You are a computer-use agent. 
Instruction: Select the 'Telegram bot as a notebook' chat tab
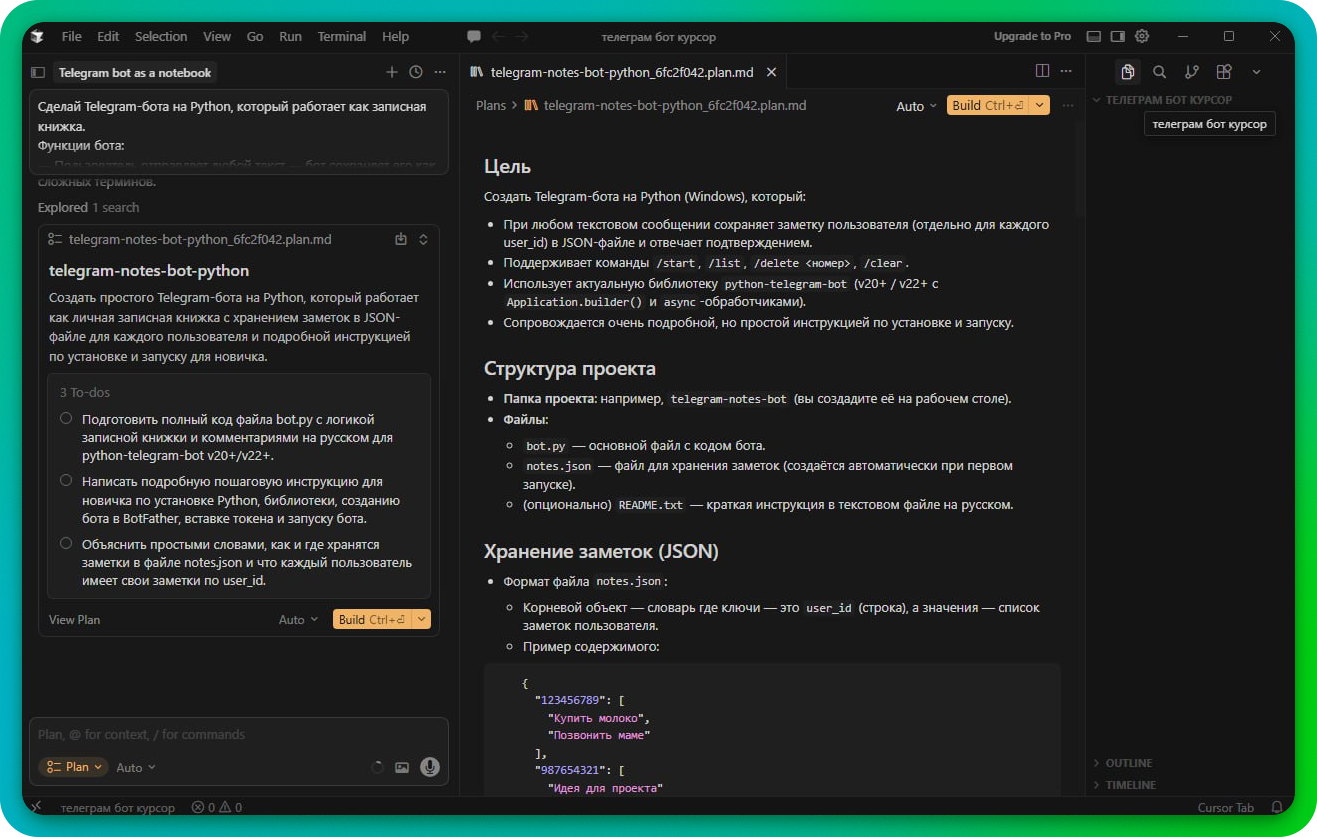click(x=135, y=73)
